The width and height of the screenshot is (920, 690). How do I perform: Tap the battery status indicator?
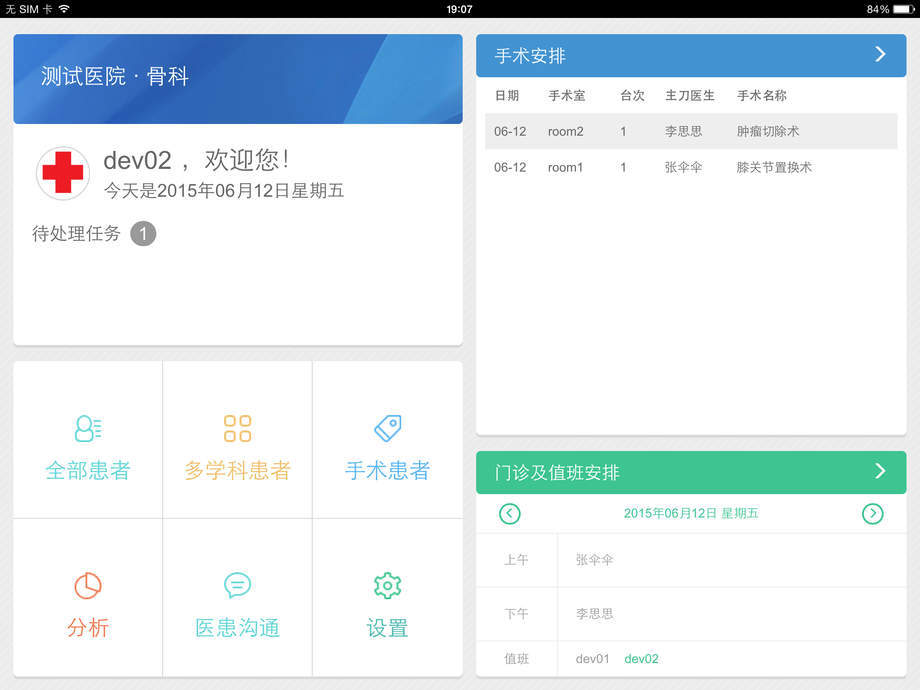click(x=905, y=9)
